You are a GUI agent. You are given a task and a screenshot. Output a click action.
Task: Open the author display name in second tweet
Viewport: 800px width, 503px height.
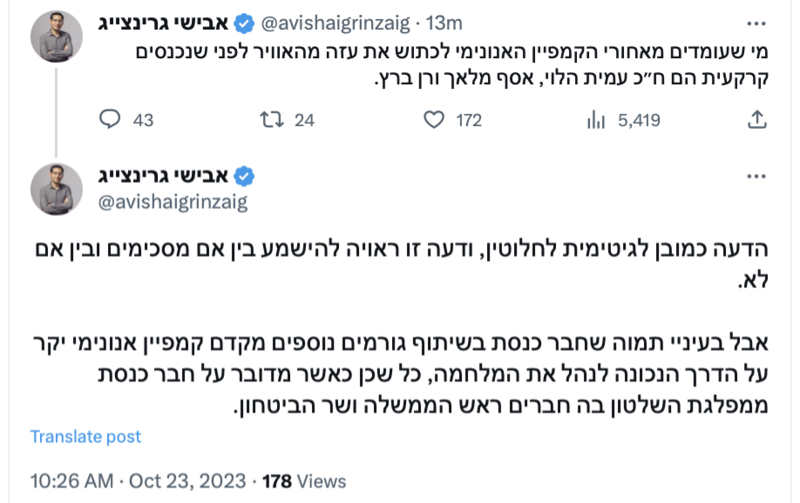[x=163, y=176]
